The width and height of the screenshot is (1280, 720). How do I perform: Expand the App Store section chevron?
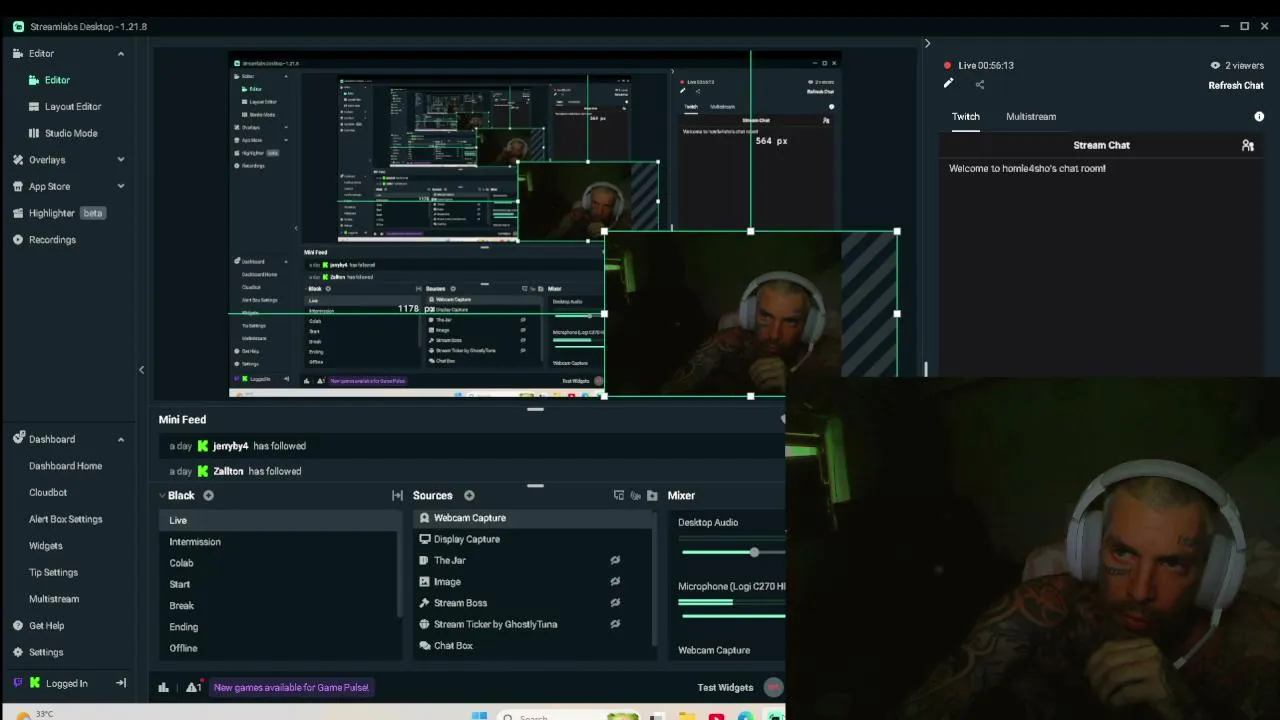121,186
